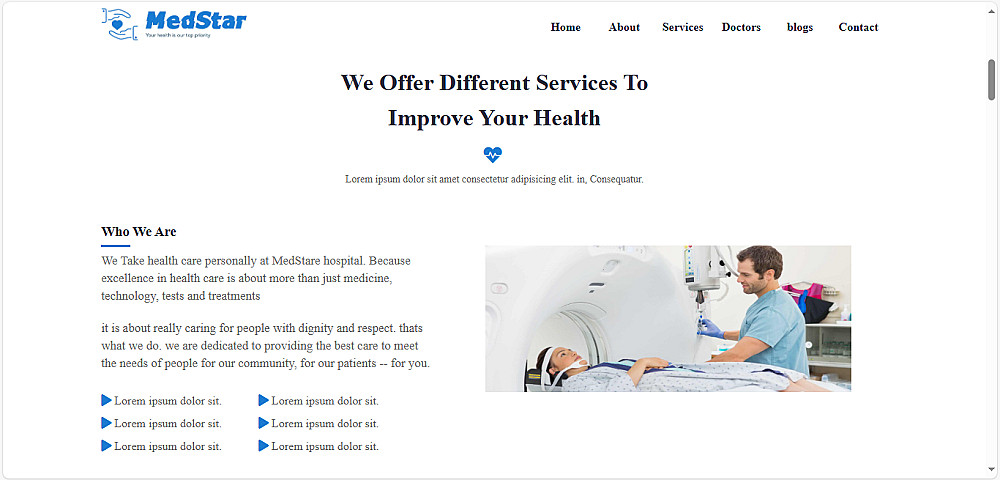This screenshot has width=1000, height=480.
Task: Click the MedStar brand name text
Action: point(196,20)
